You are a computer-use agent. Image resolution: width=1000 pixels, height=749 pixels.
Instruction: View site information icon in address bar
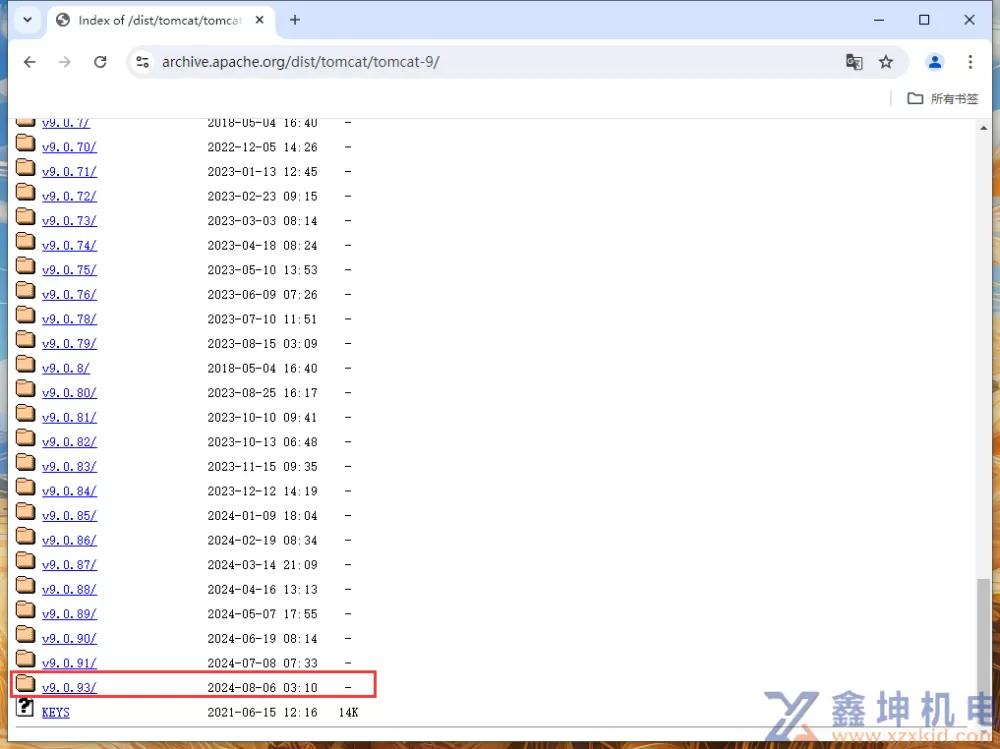(143, 62)
